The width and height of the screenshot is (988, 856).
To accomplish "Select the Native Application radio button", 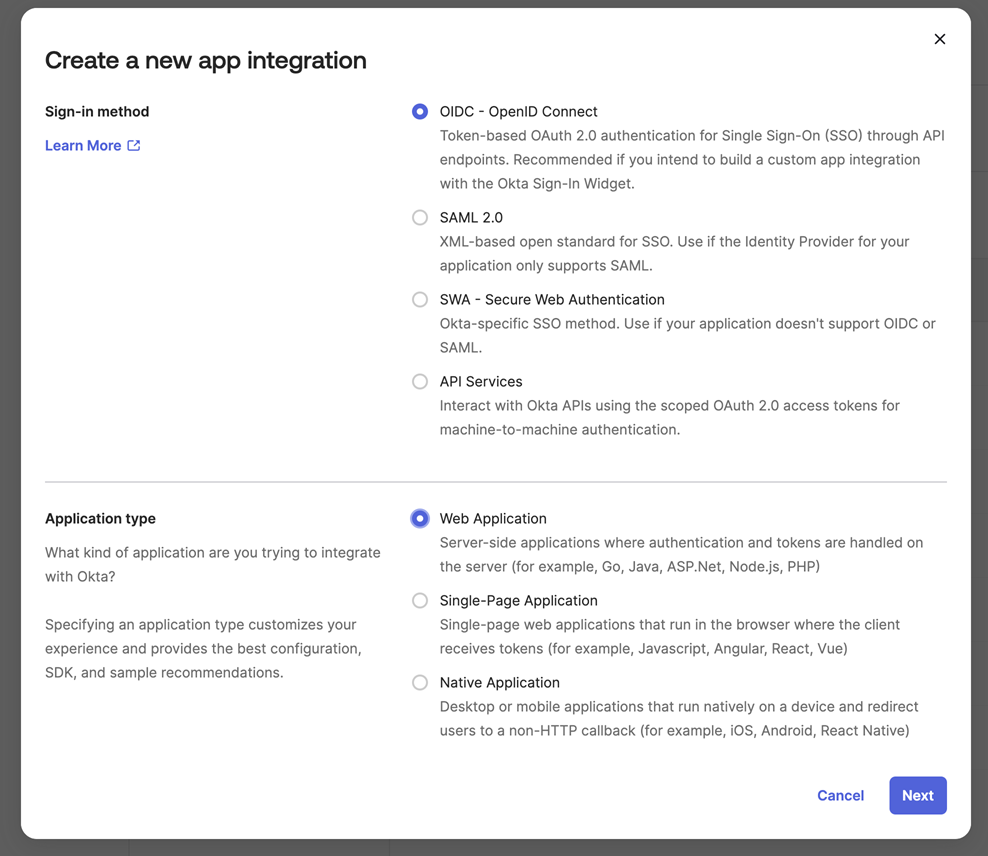I will tap(420, 683).
